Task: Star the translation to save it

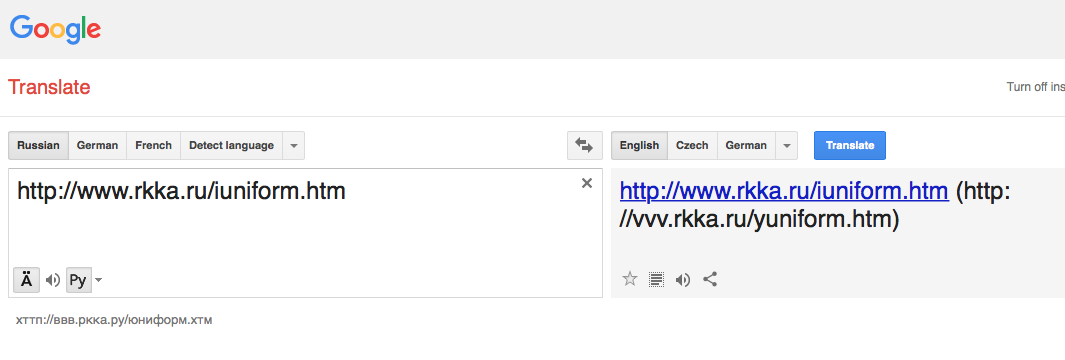Action: 630,279
